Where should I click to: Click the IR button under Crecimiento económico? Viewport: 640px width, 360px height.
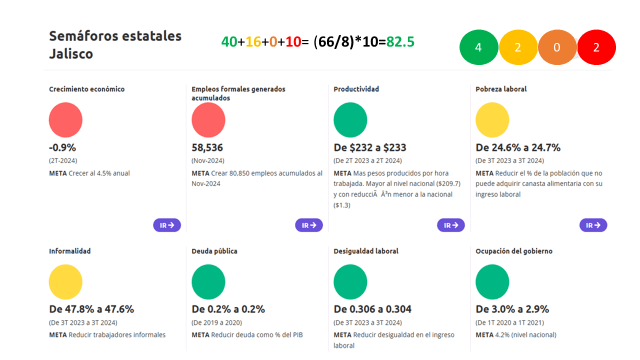[167, 225]
